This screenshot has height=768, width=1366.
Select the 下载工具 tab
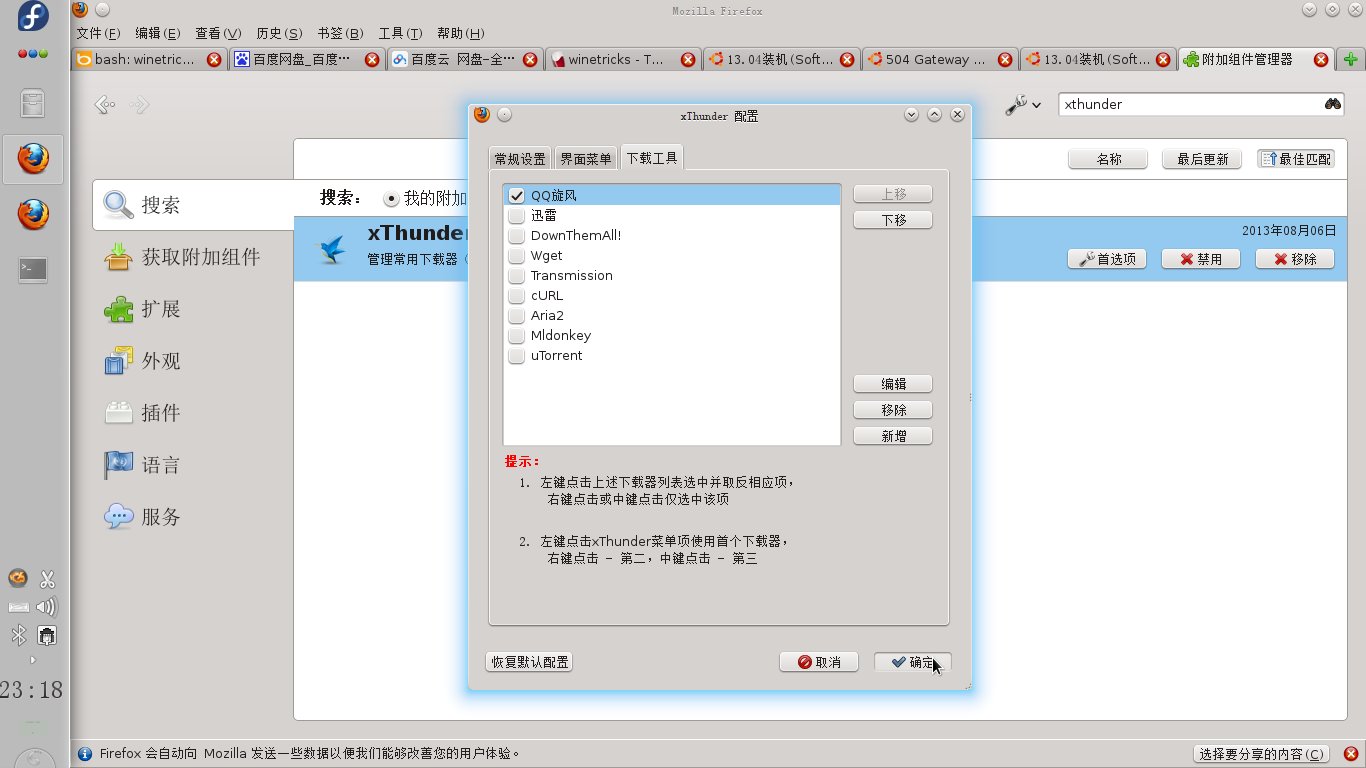click(x=652, y=157)
